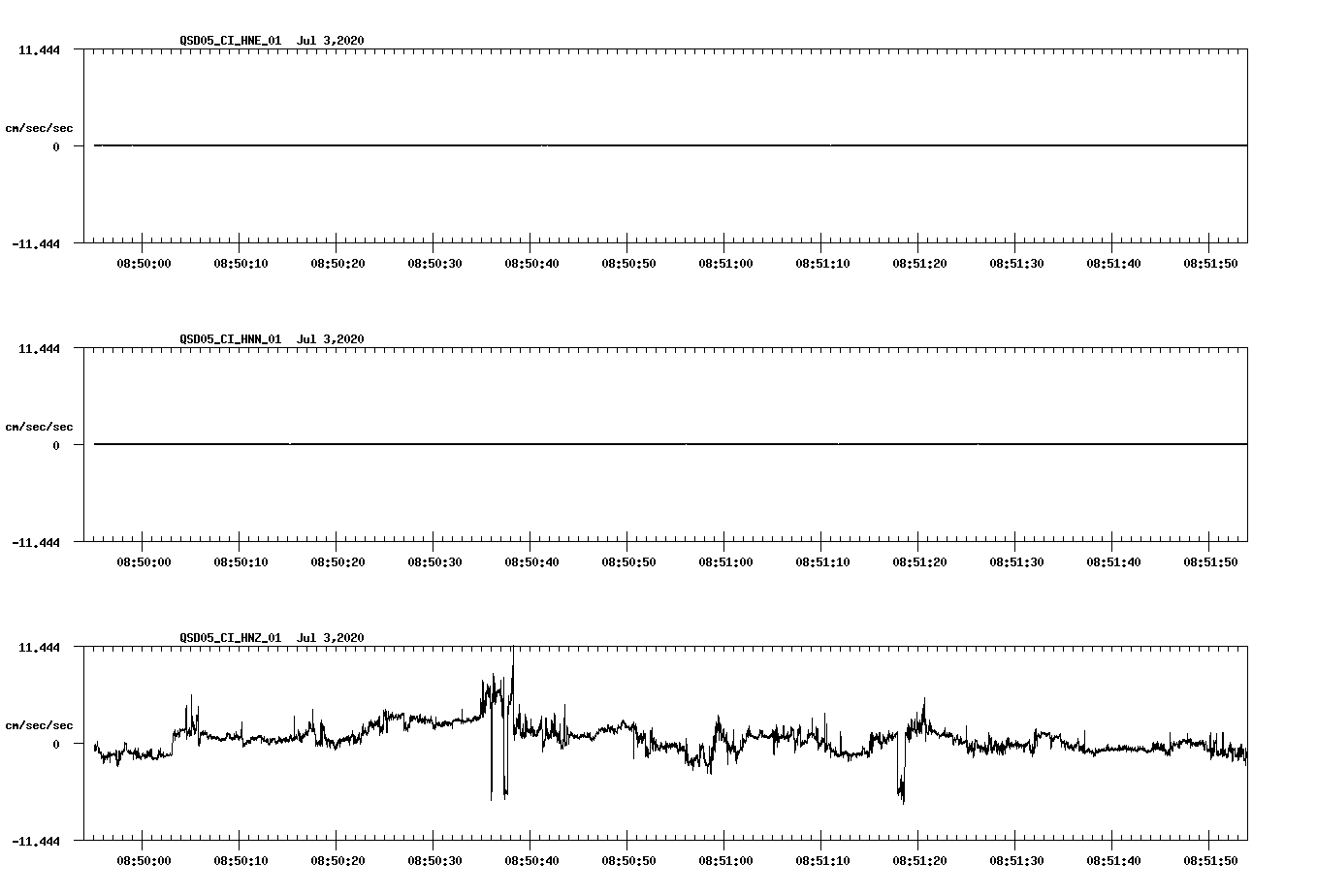1317x896 pixels.
Task: Click the 08:51:30 time label under HNZ chart
Action: (x=1016, y=861)
